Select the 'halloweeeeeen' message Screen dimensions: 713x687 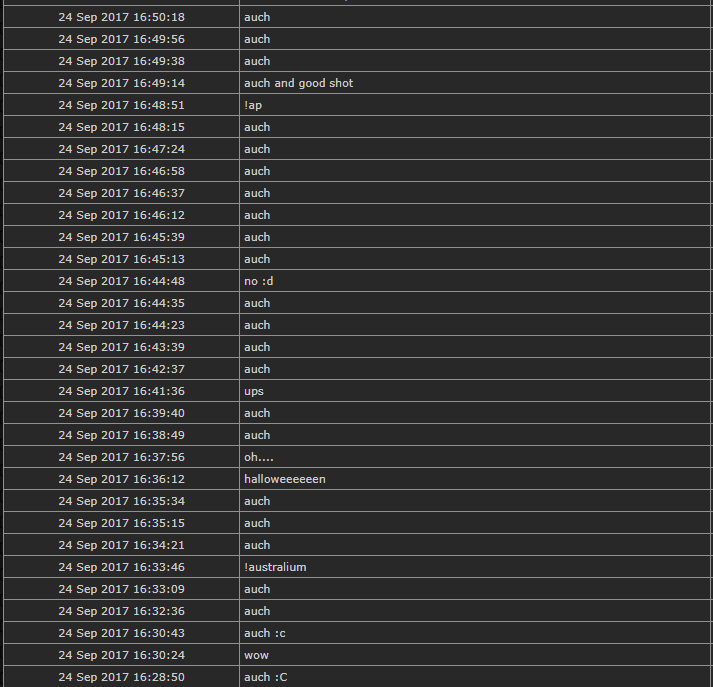point(285,479)
